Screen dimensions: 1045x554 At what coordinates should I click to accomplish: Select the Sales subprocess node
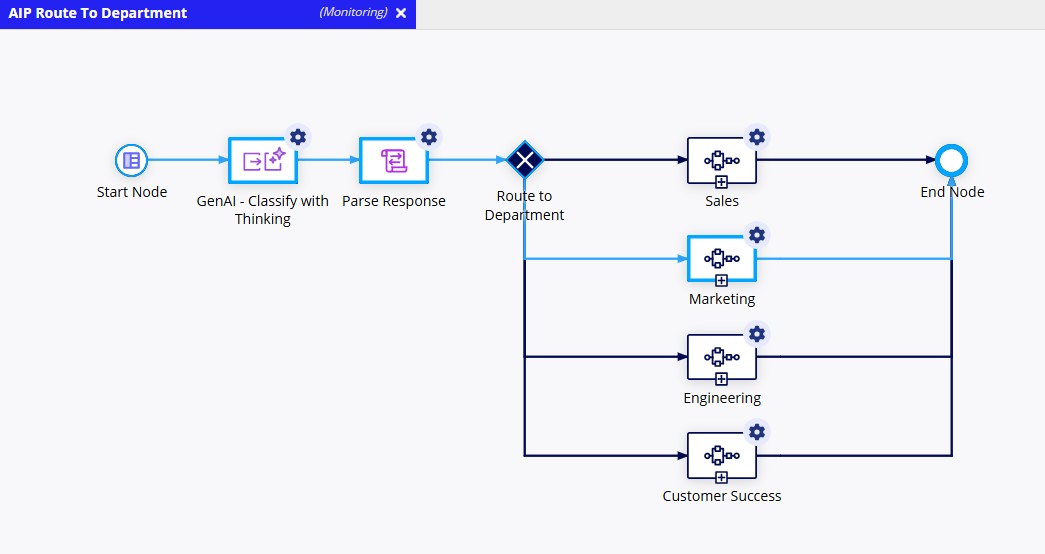722,161
